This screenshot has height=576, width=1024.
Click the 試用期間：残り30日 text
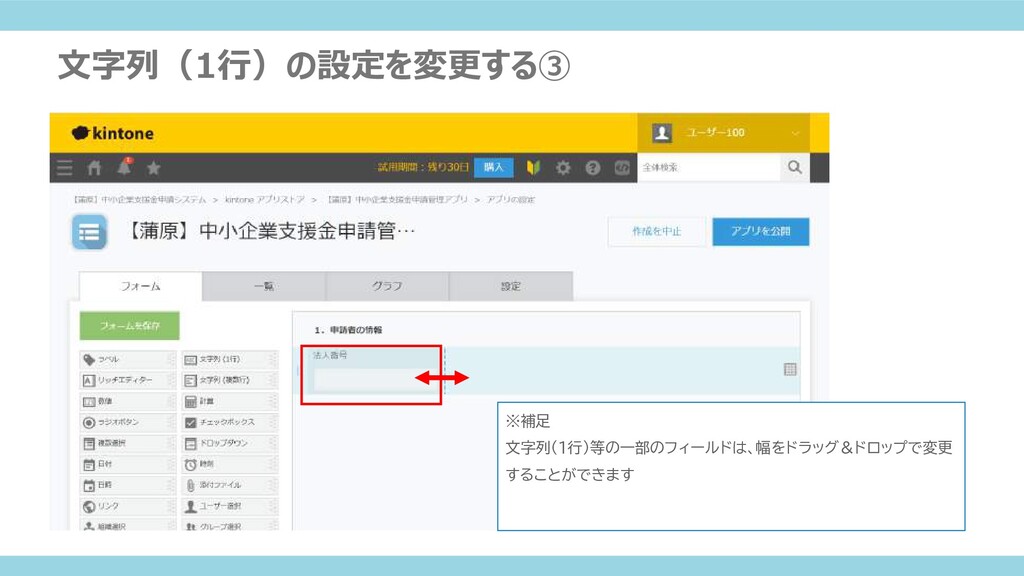point(423,167)
